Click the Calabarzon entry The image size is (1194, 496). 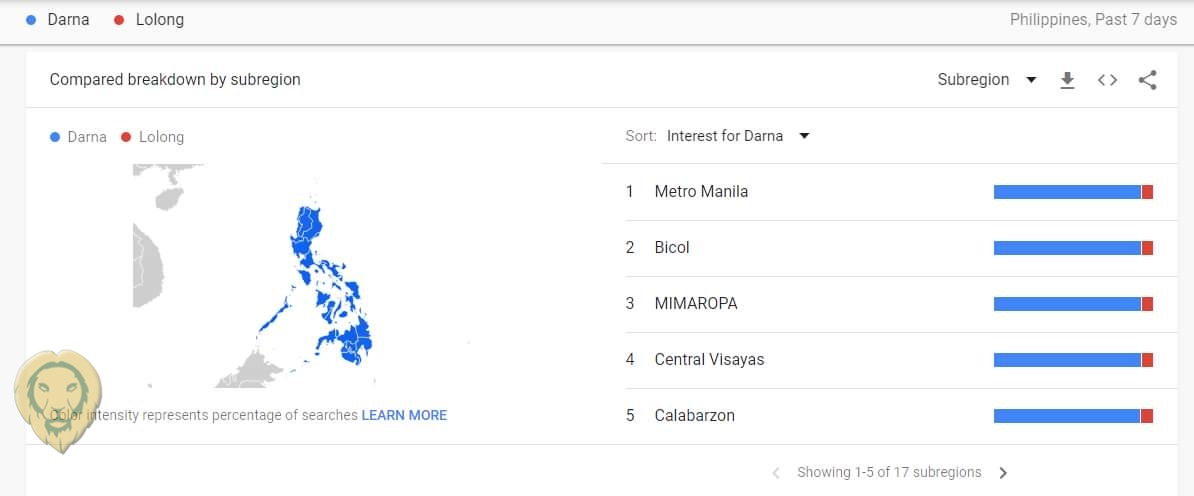(x=694, y=416)
